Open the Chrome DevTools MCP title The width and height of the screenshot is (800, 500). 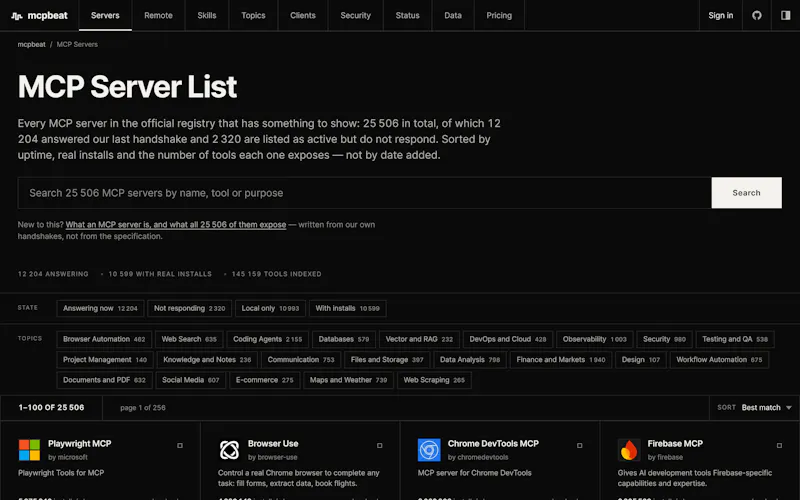coord(493,444)
